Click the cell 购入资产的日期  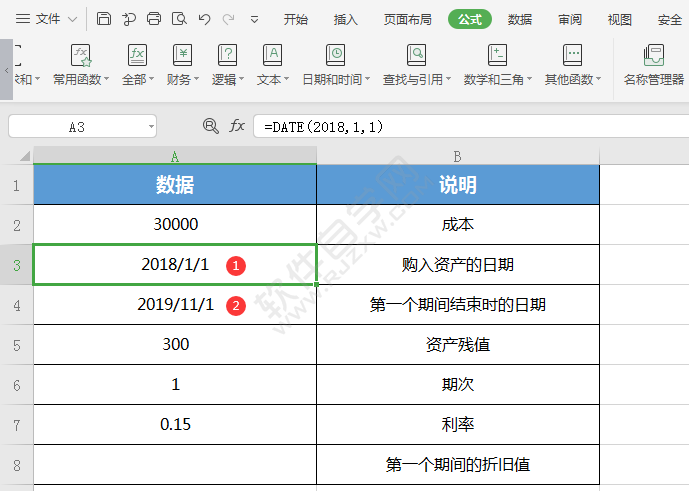click(x=458, y=265)
